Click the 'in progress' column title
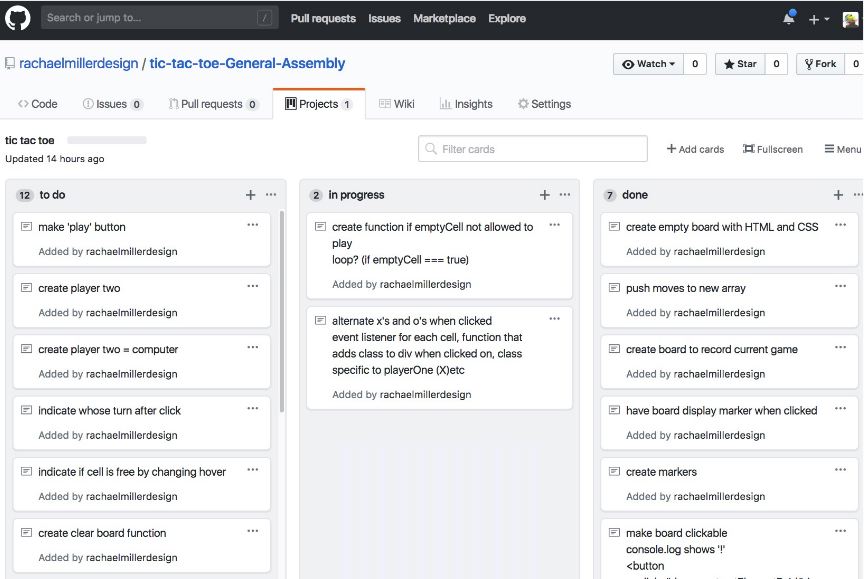Screen dimensions: 864x579 [356, 194]
